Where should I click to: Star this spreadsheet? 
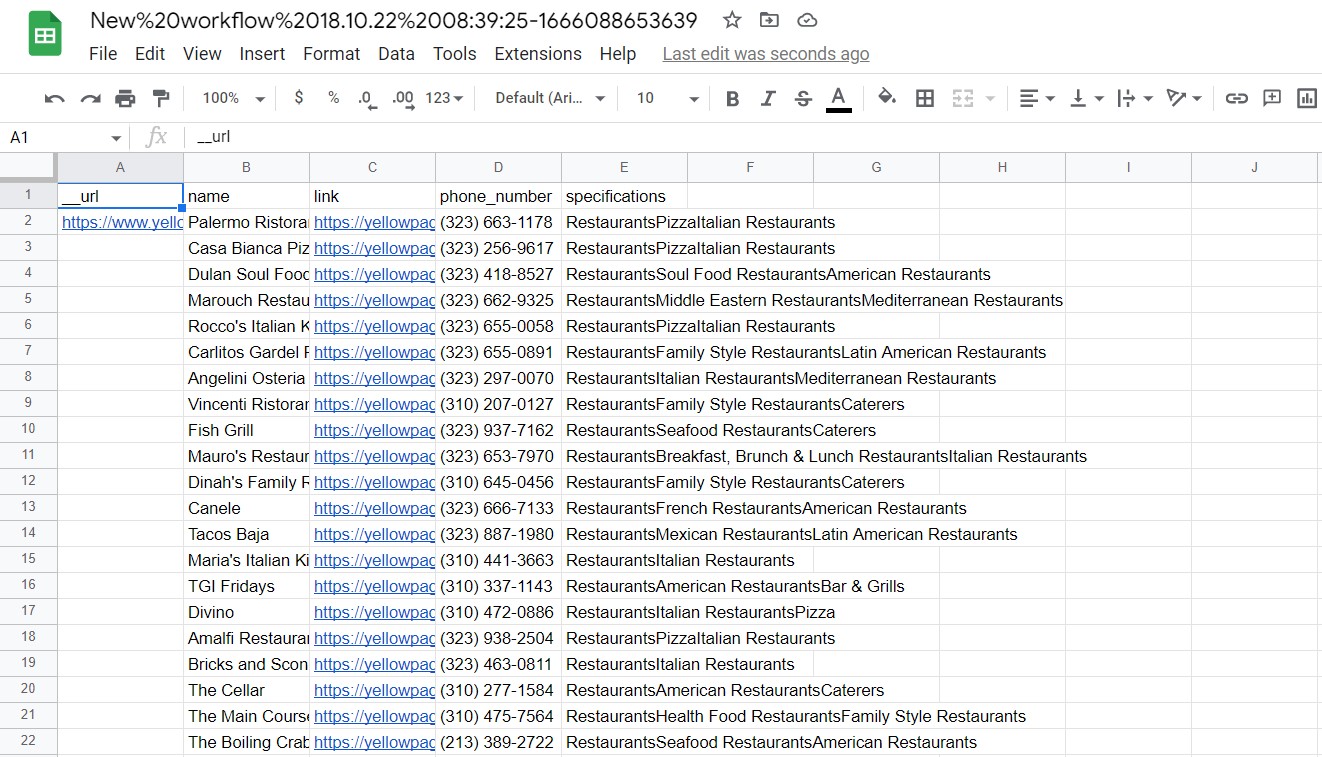tap(732, 20)
